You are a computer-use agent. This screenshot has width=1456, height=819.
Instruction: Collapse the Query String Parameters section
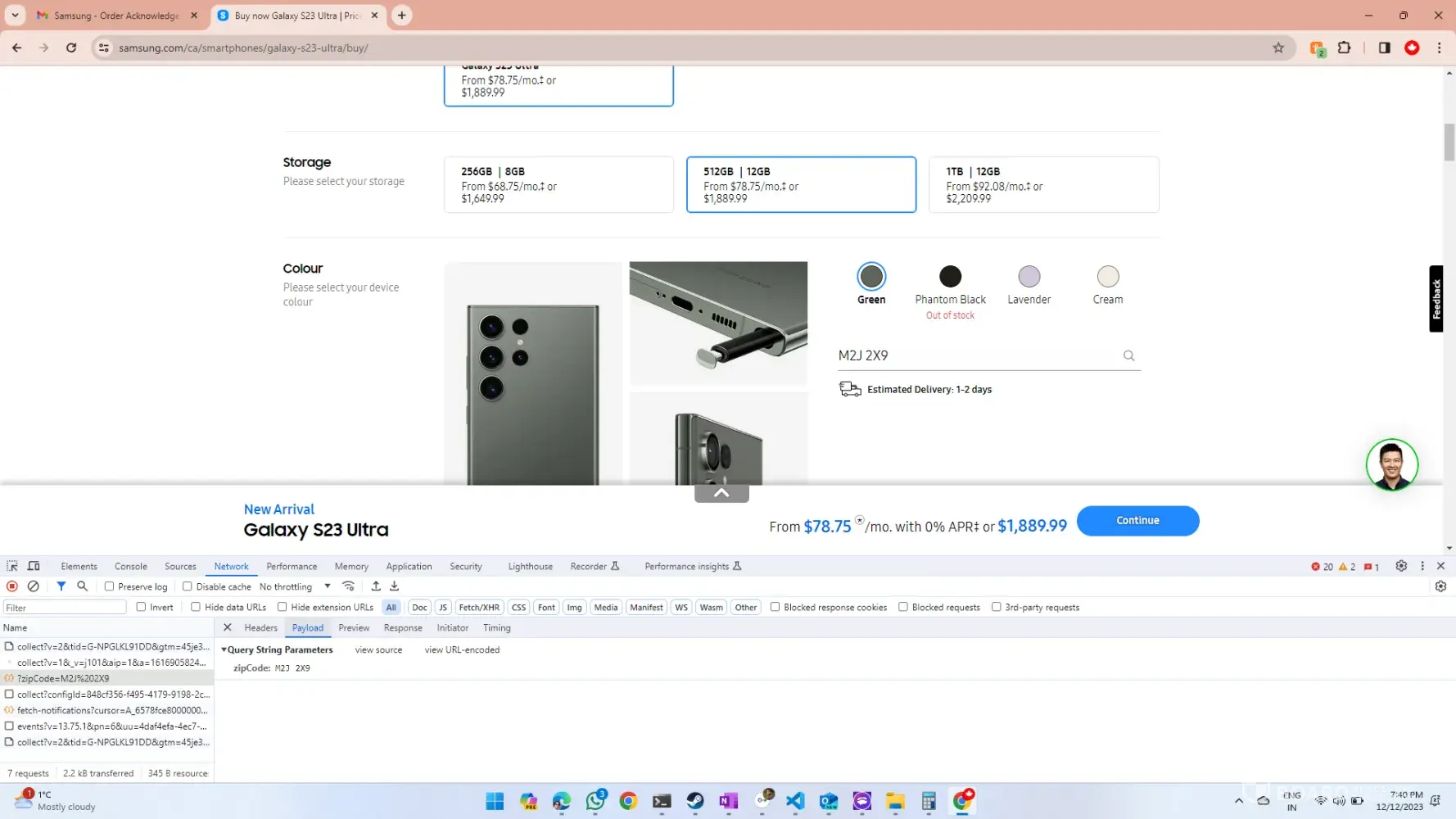tap(224, 649)
